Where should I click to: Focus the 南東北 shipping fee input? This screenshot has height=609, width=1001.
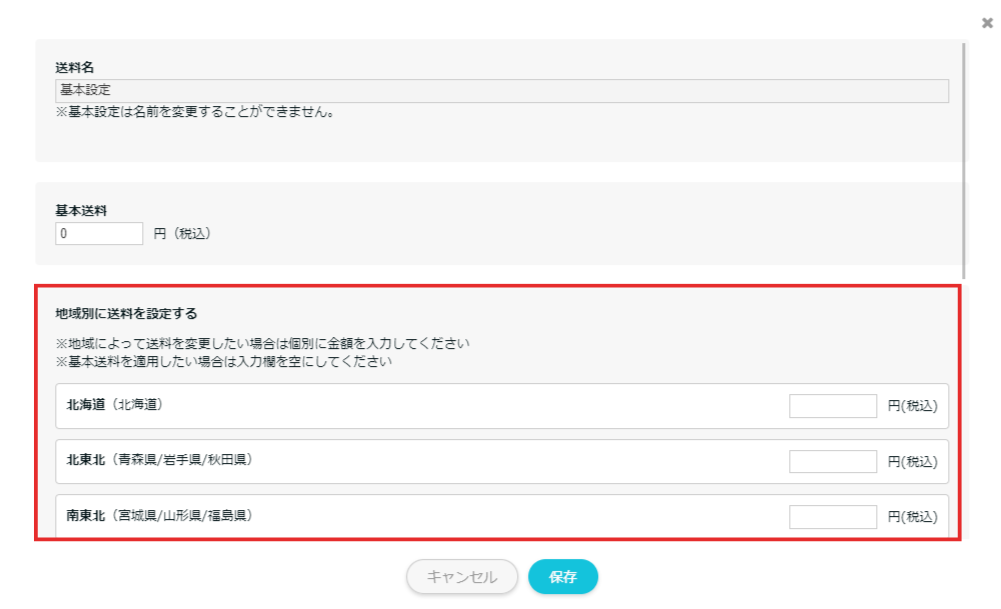832,516
